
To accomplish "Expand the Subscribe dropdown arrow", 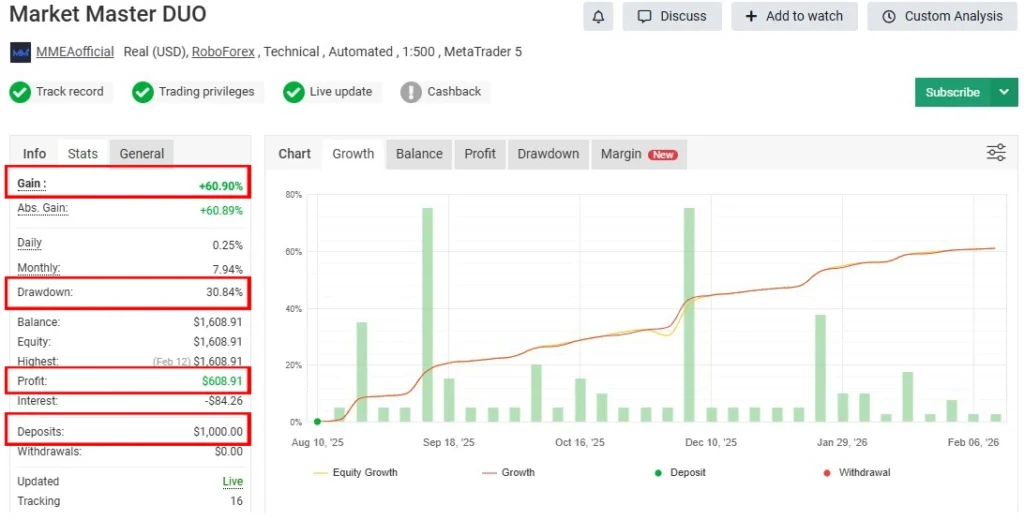I will pos(1004,92).
